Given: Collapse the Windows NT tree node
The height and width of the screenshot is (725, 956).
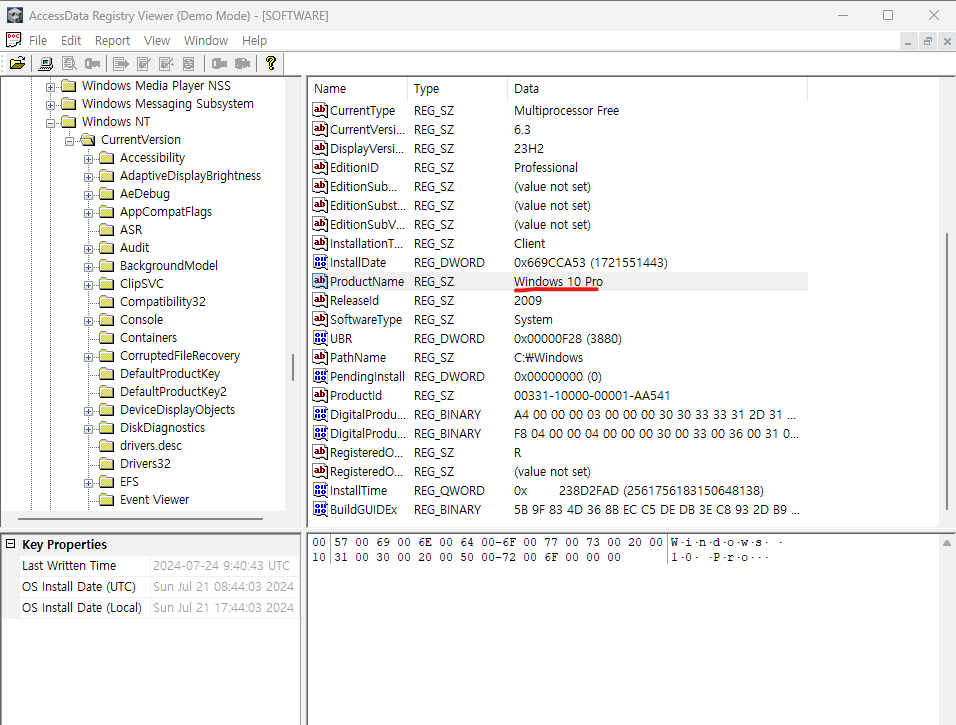Looking at the screenshot, I should click(x=51, y=123).
